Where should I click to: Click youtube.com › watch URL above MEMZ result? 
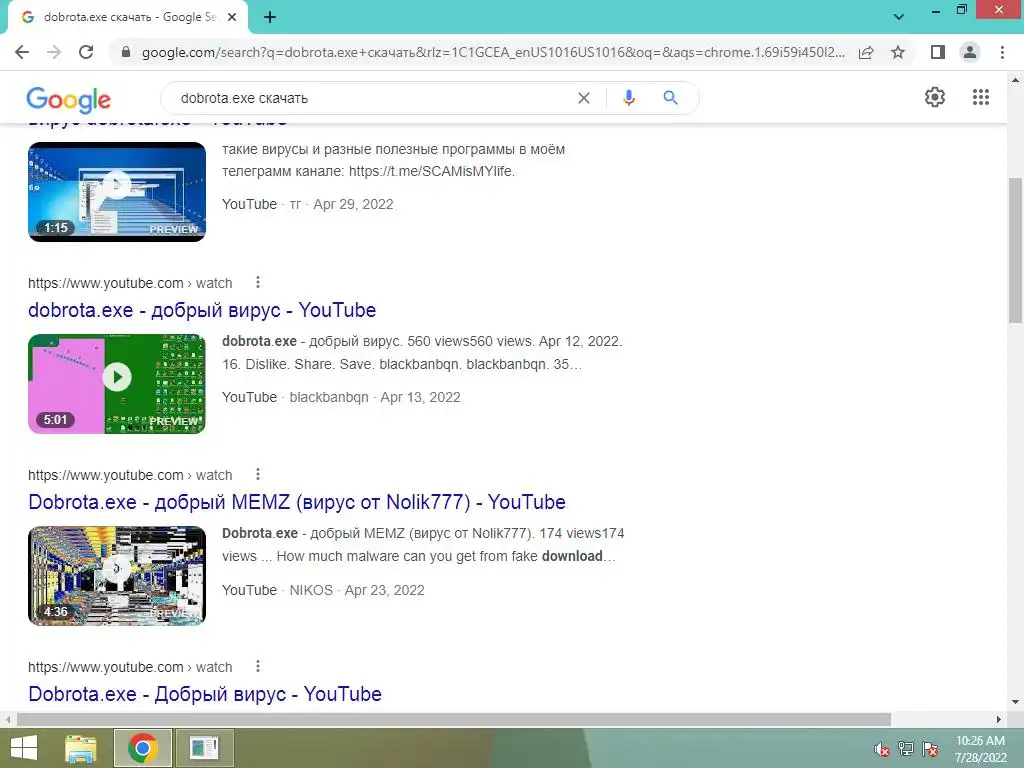(130, 475)
